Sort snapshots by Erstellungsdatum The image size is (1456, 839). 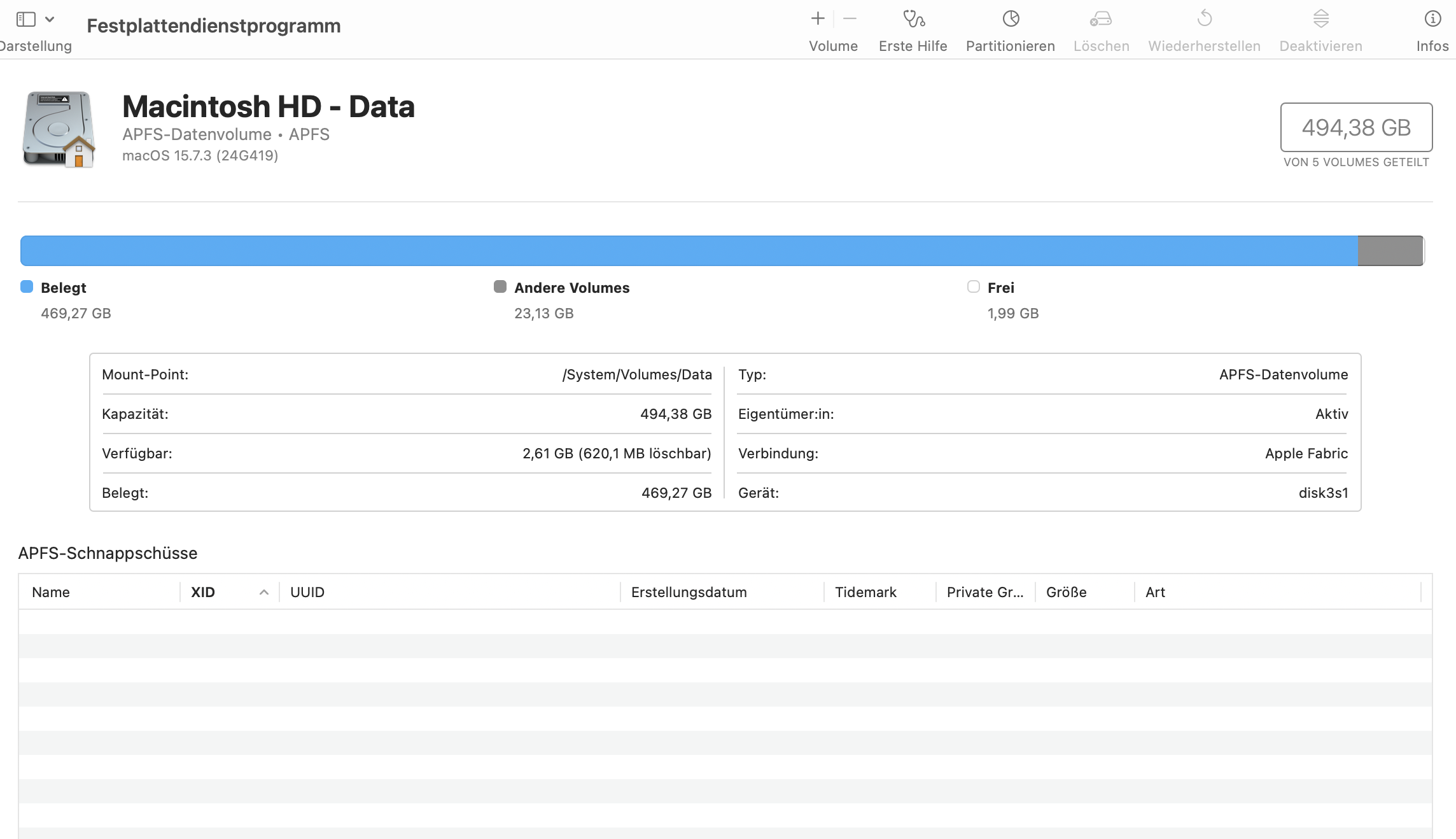689,593
